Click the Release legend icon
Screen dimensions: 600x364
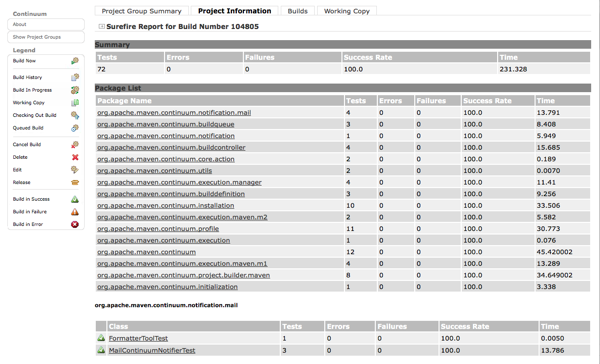(x=75, y=183)
